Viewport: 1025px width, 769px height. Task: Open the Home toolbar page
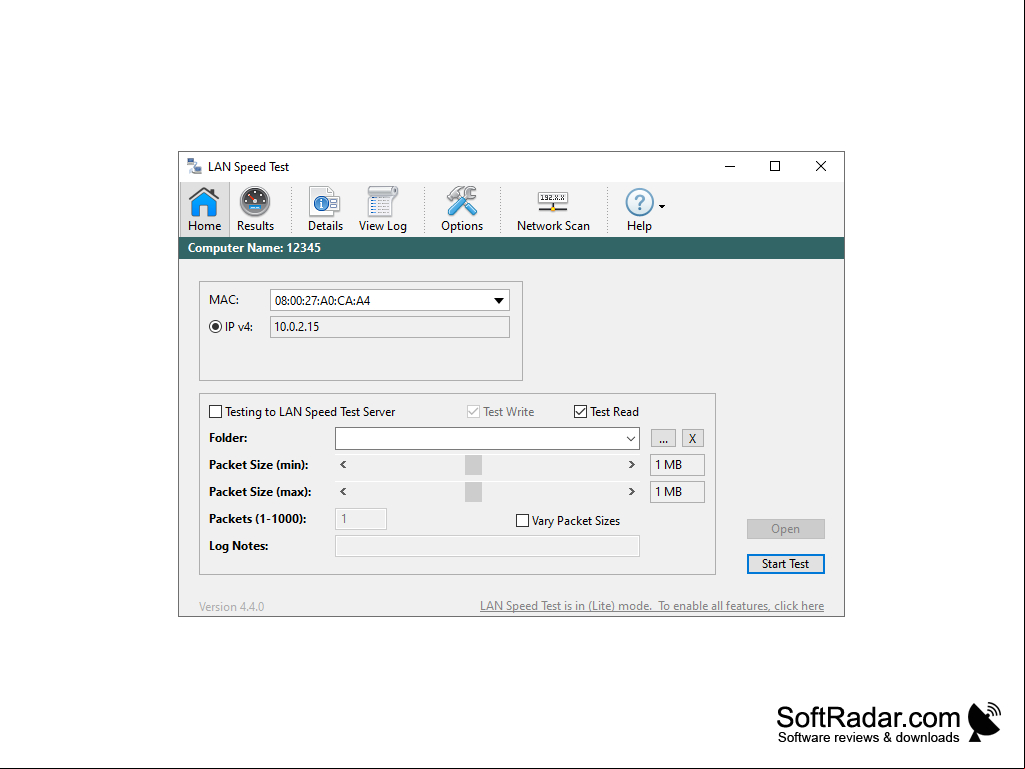(x=205, y=209)
